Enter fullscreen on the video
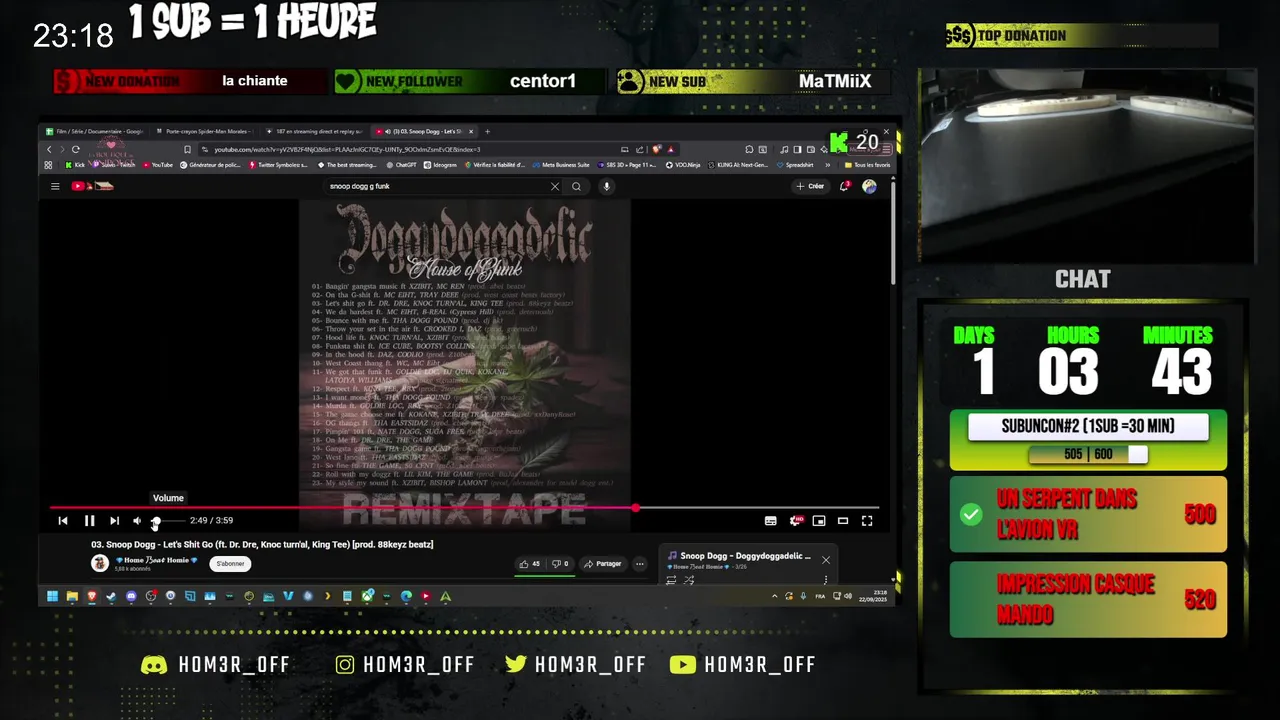The image size is (1280, 720). tap(867, 520)
